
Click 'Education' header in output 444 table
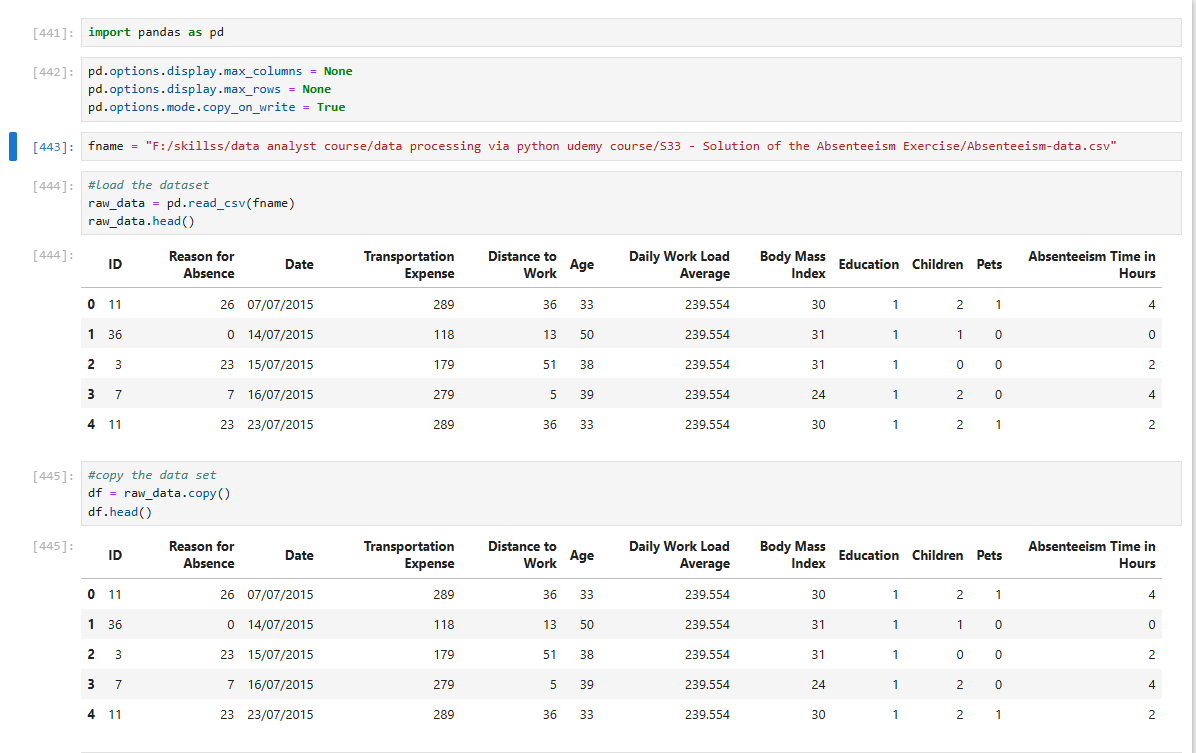(869, 265)
